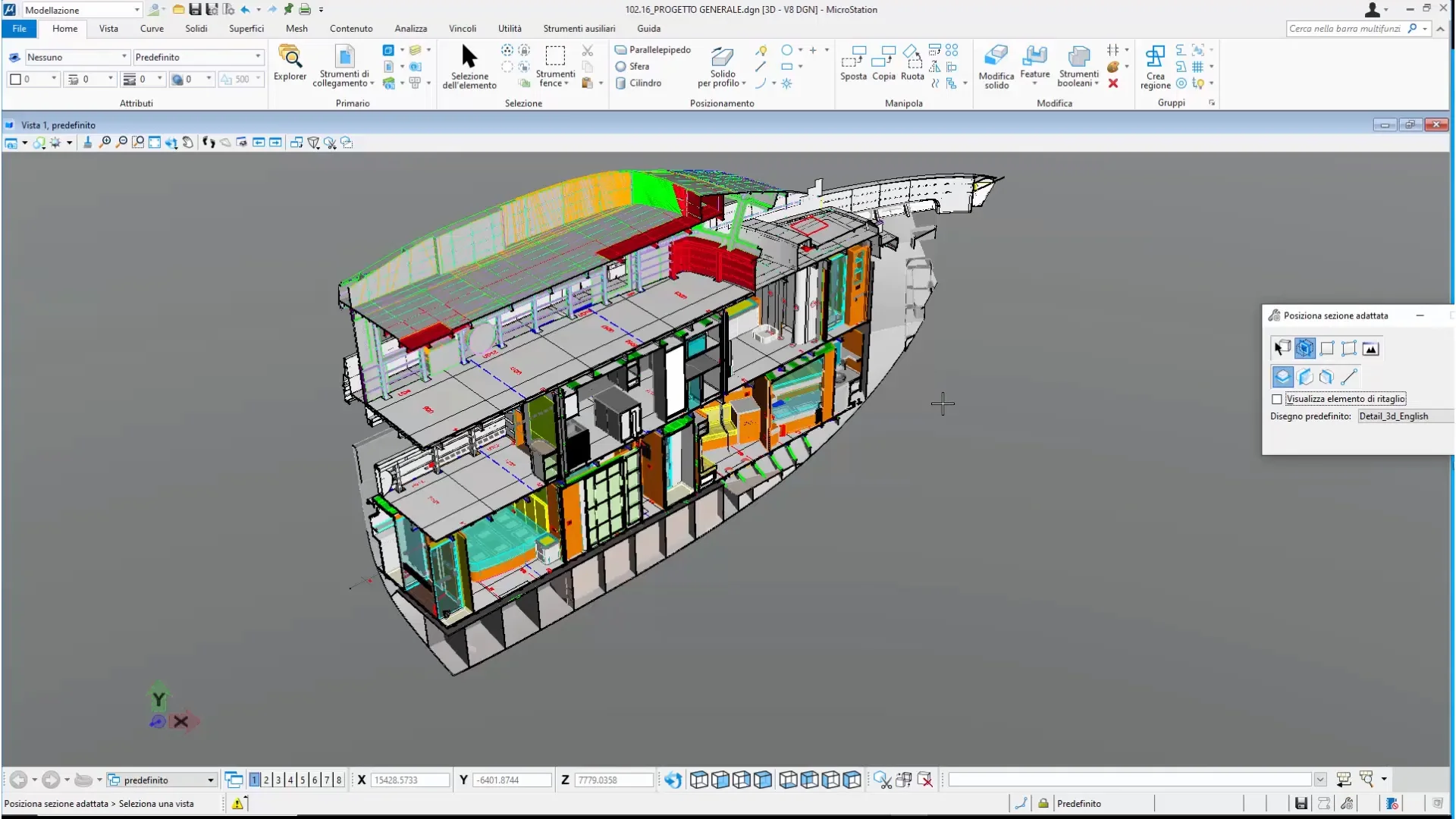Open Disegno predefinito Detail_3d_English dropdown
Viewport: 1456px width, 819px height.
coord(1403,416)
